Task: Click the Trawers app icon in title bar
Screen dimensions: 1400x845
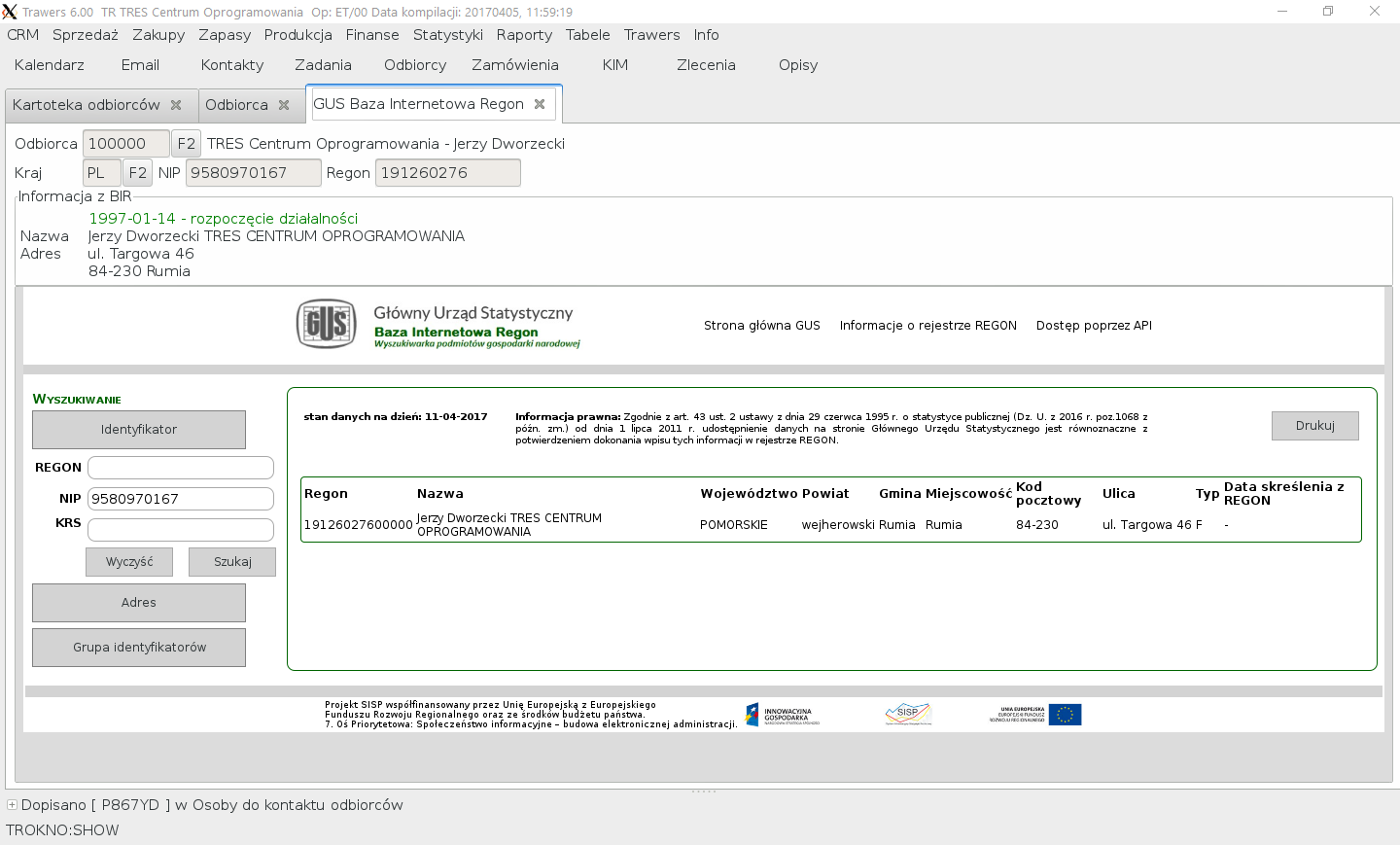Action: [x=10, y=12]
